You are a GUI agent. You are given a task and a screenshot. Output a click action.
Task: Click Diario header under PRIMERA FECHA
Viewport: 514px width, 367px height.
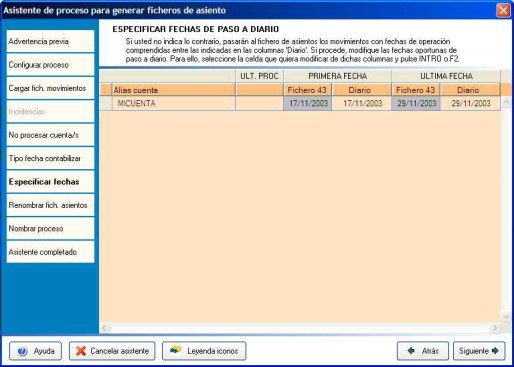362,90
